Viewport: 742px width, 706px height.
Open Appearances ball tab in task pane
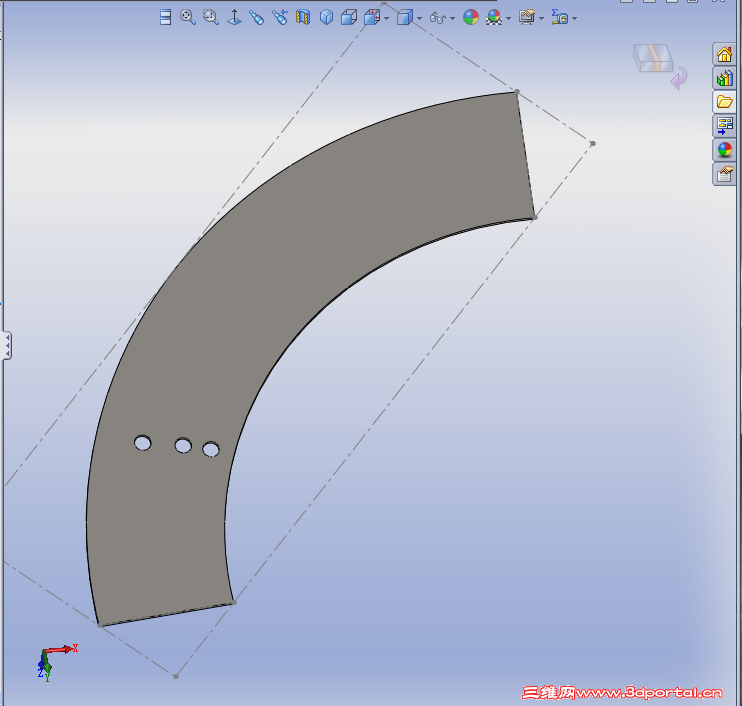(724, 150)
